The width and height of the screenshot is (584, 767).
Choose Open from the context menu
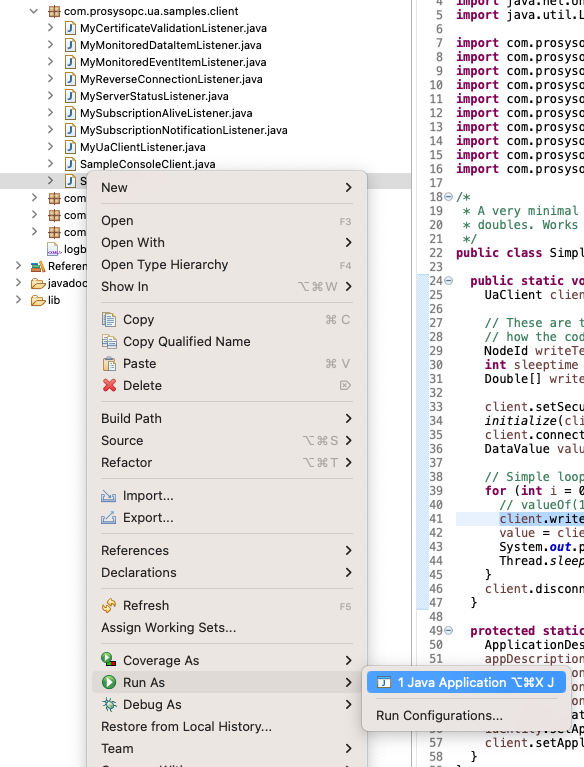(x=227, y=221)
